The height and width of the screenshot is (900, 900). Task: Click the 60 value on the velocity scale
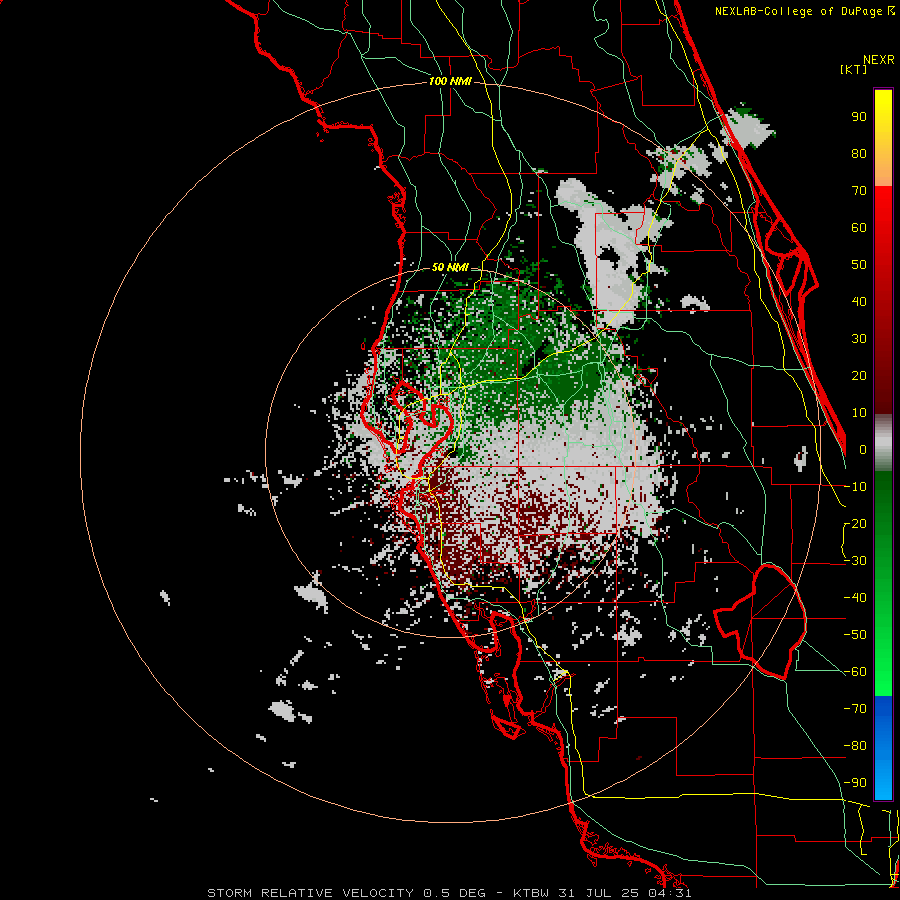click(x=859, y=227)
